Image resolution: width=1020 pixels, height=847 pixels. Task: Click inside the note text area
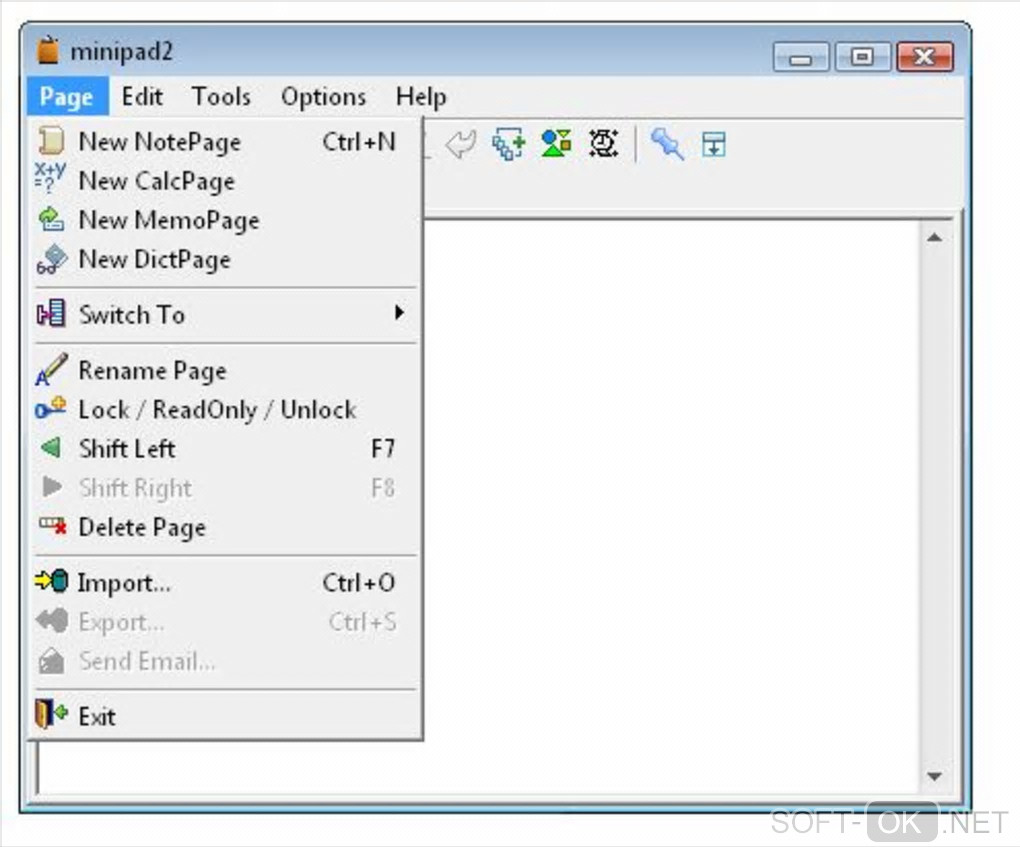pyautogui.click(x=670, y=507)
